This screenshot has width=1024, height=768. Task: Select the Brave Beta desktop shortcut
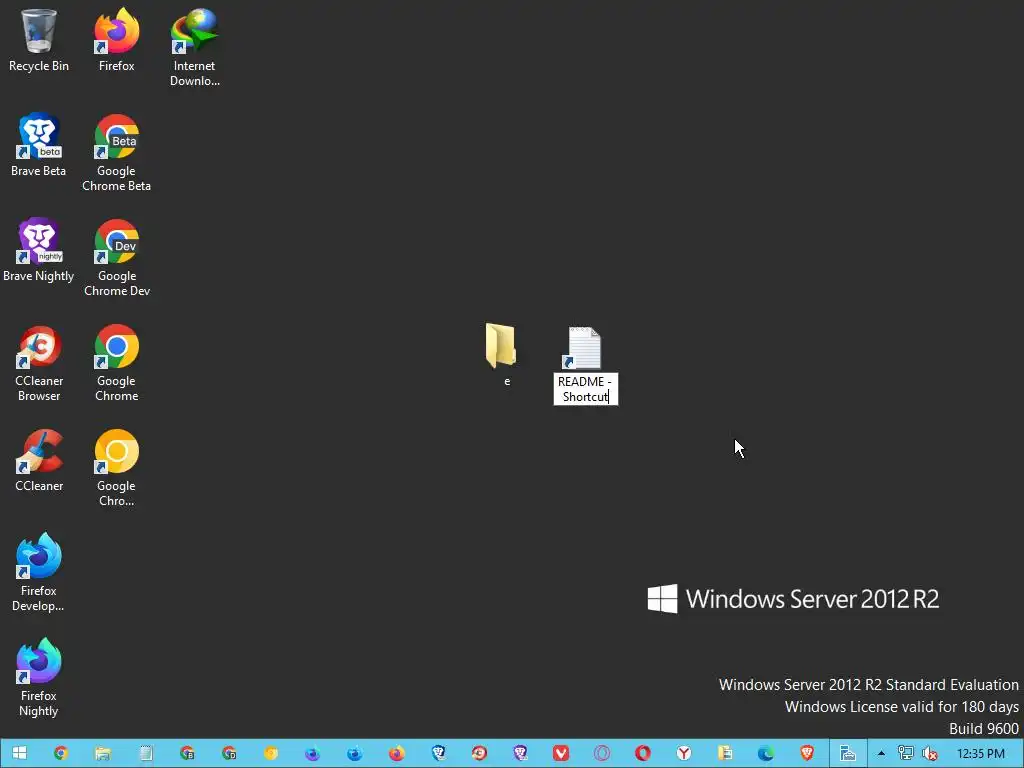click(39, 145)
